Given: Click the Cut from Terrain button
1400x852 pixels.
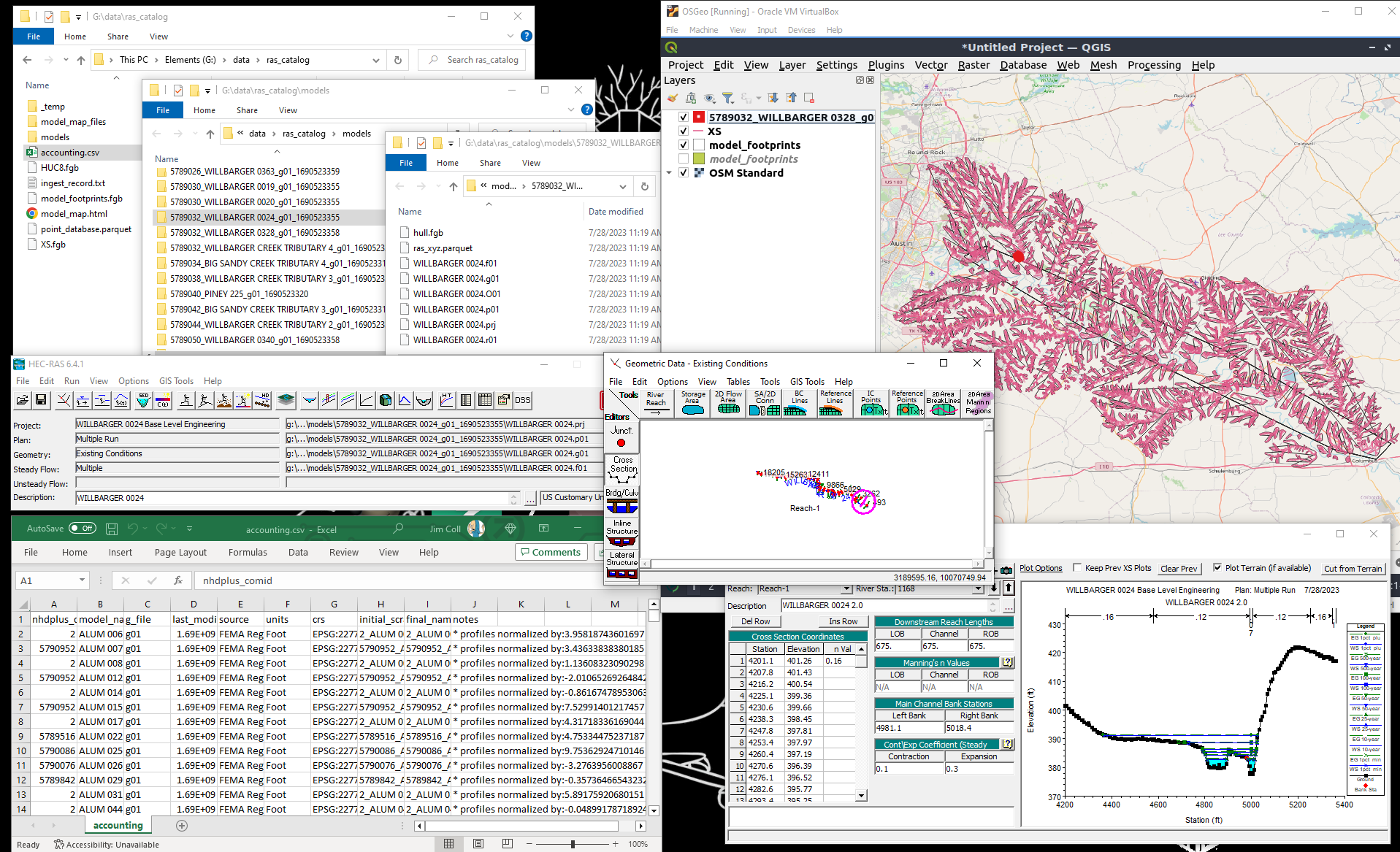Looking at the screenshot, I should click(1353, 569).
